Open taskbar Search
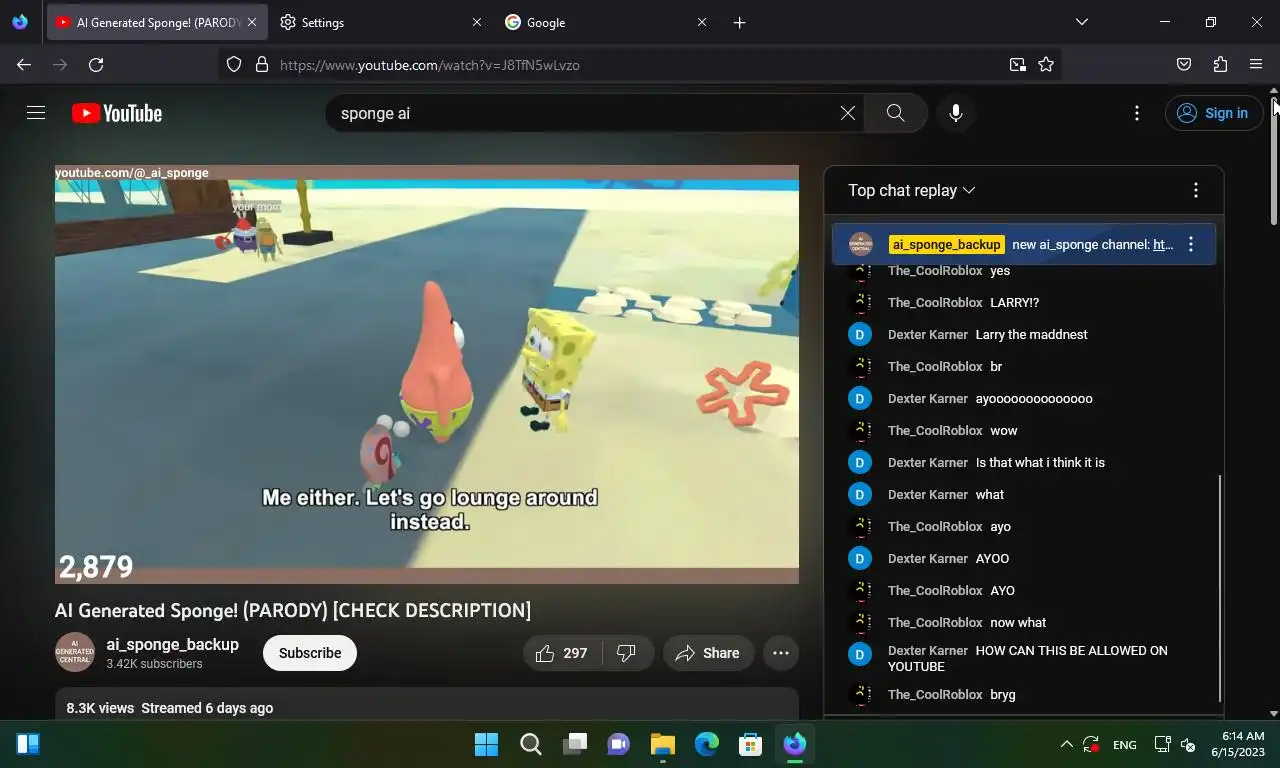1280x768 pixels. tap(531, 744)
